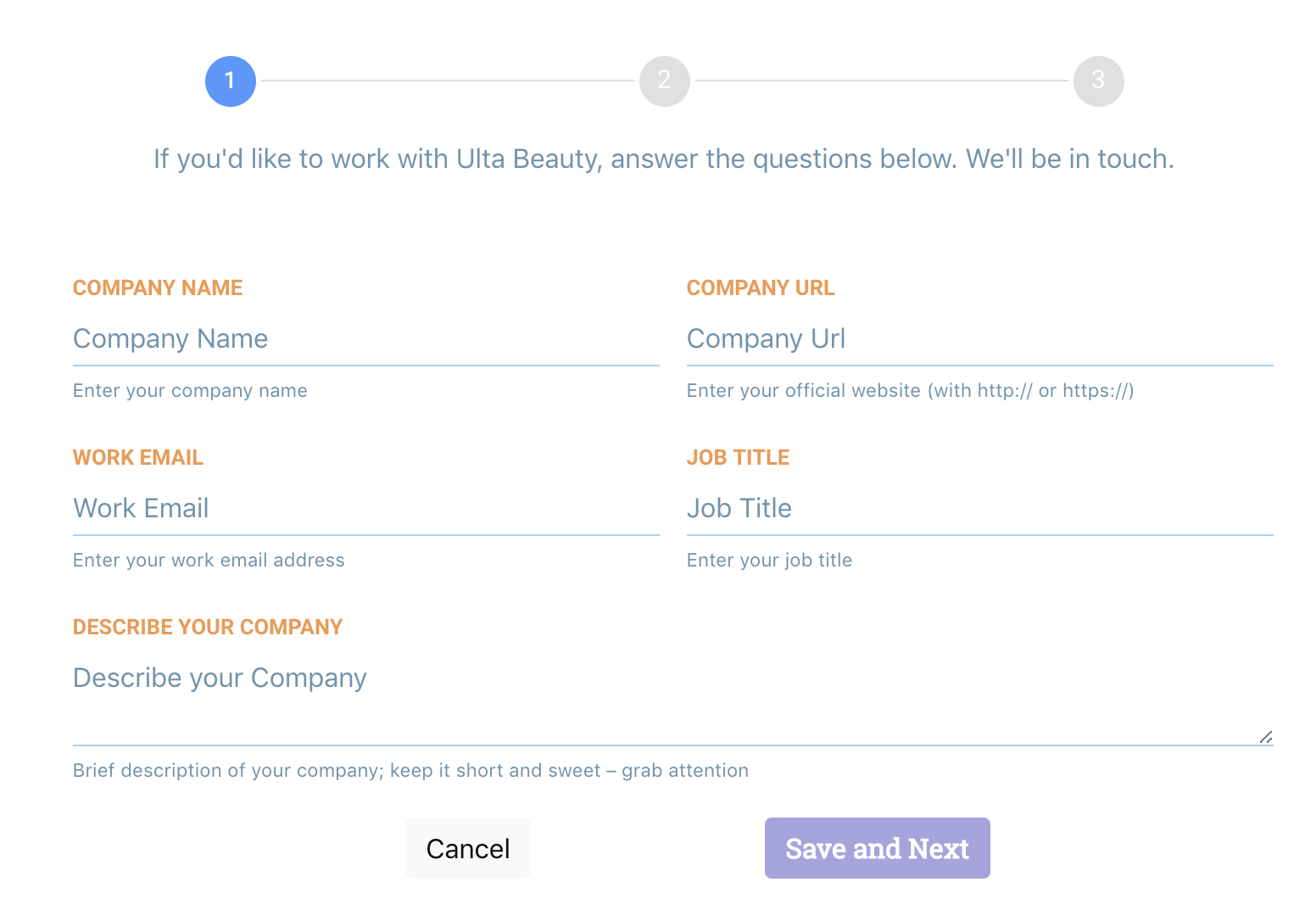The width and height of the screenshot is (1316, 921).
Task: Click the JOB TITLE label
Action: (x=738, y=458)
